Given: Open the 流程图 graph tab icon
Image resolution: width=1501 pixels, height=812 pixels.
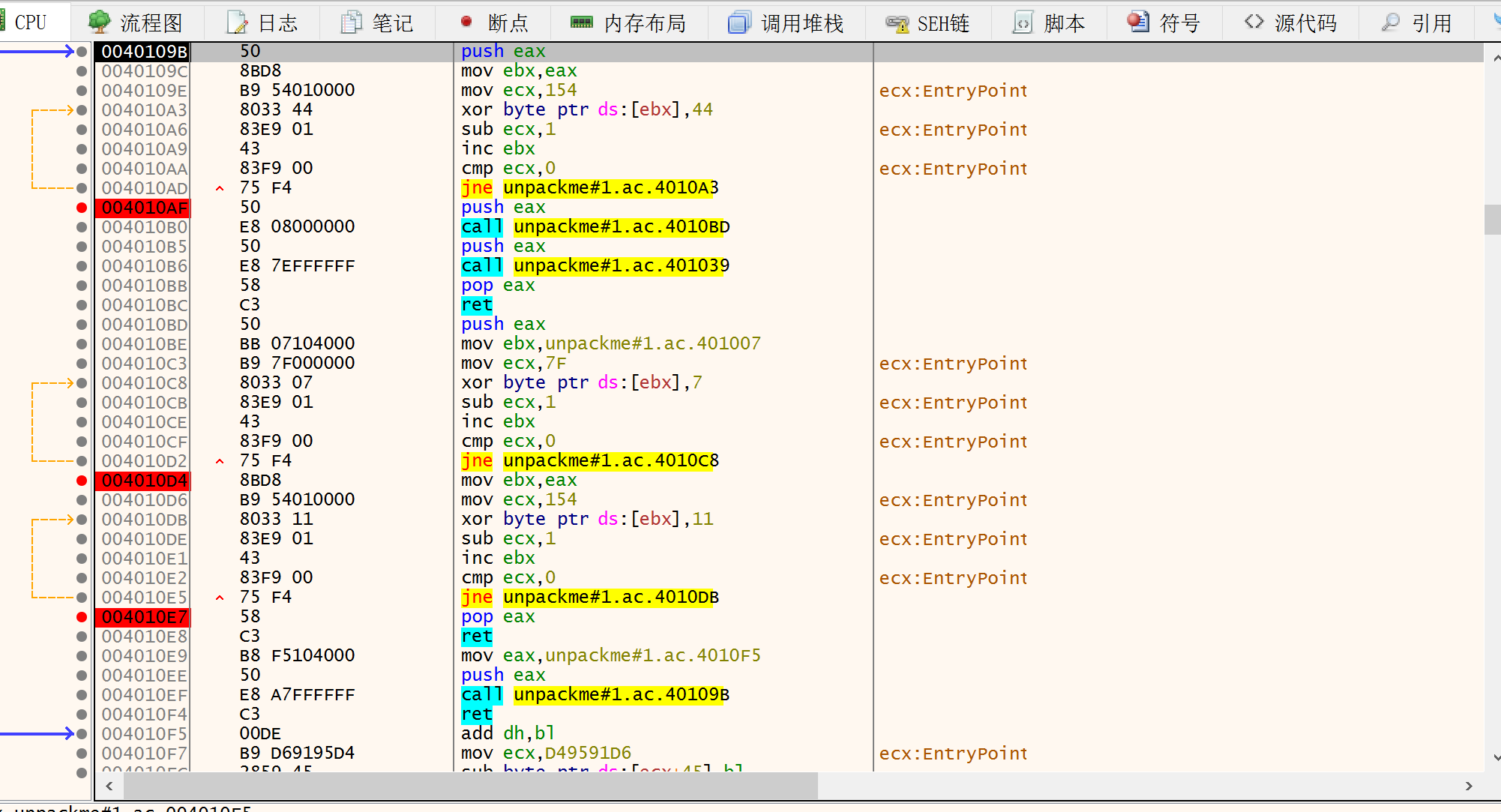Looking at the screenshot, I should click(x=99, y=22).
